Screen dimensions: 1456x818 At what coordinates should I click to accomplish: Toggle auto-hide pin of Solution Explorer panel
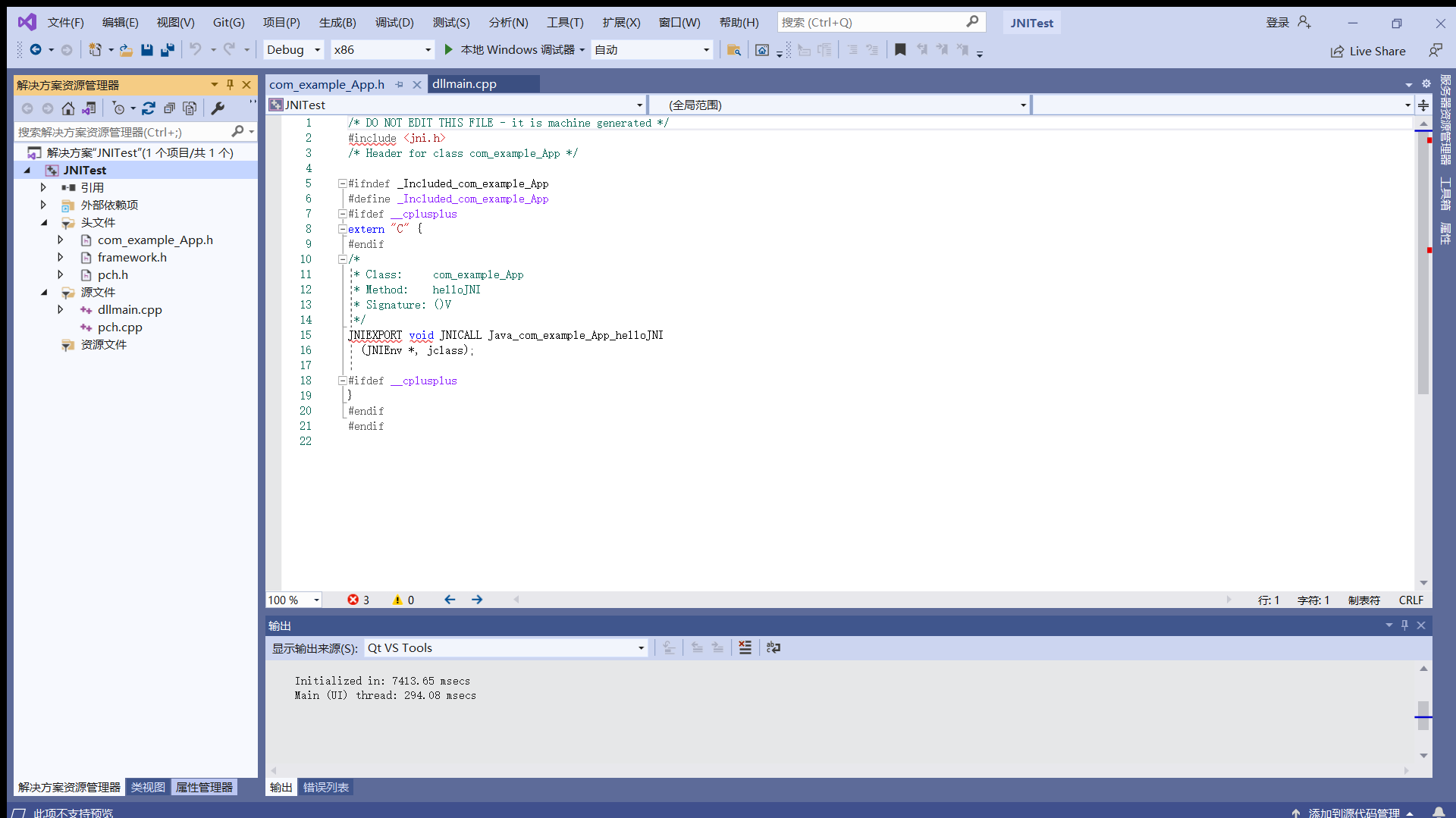[231, 85]
